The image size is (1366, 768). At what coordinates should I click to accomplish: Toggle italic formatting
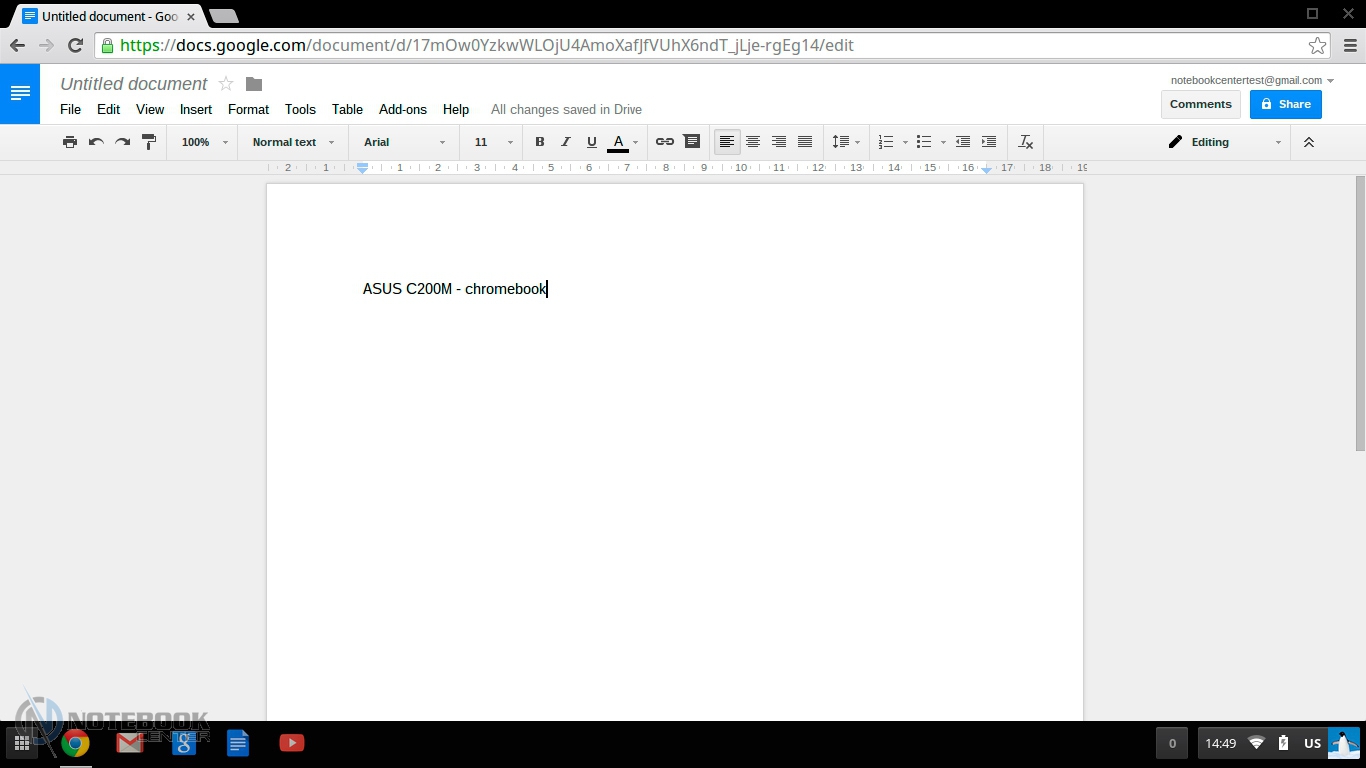[x=566, y=142]
